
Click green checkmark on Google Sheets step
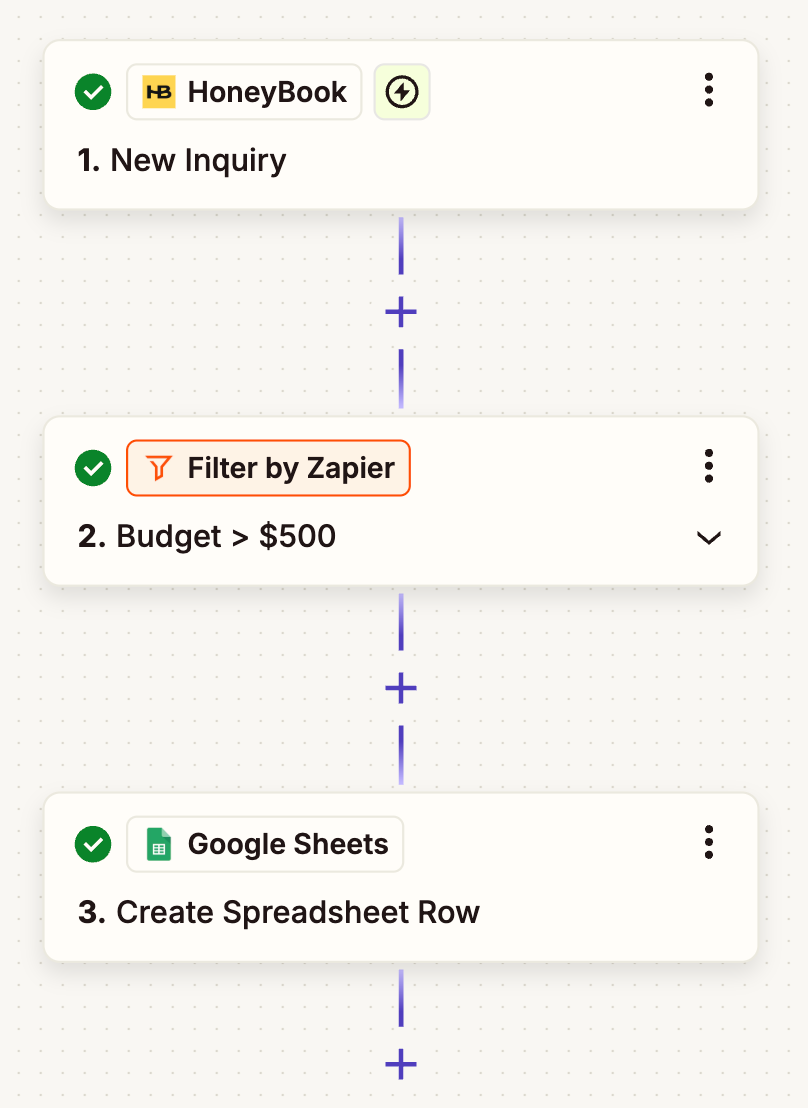[x=93, y=844]
